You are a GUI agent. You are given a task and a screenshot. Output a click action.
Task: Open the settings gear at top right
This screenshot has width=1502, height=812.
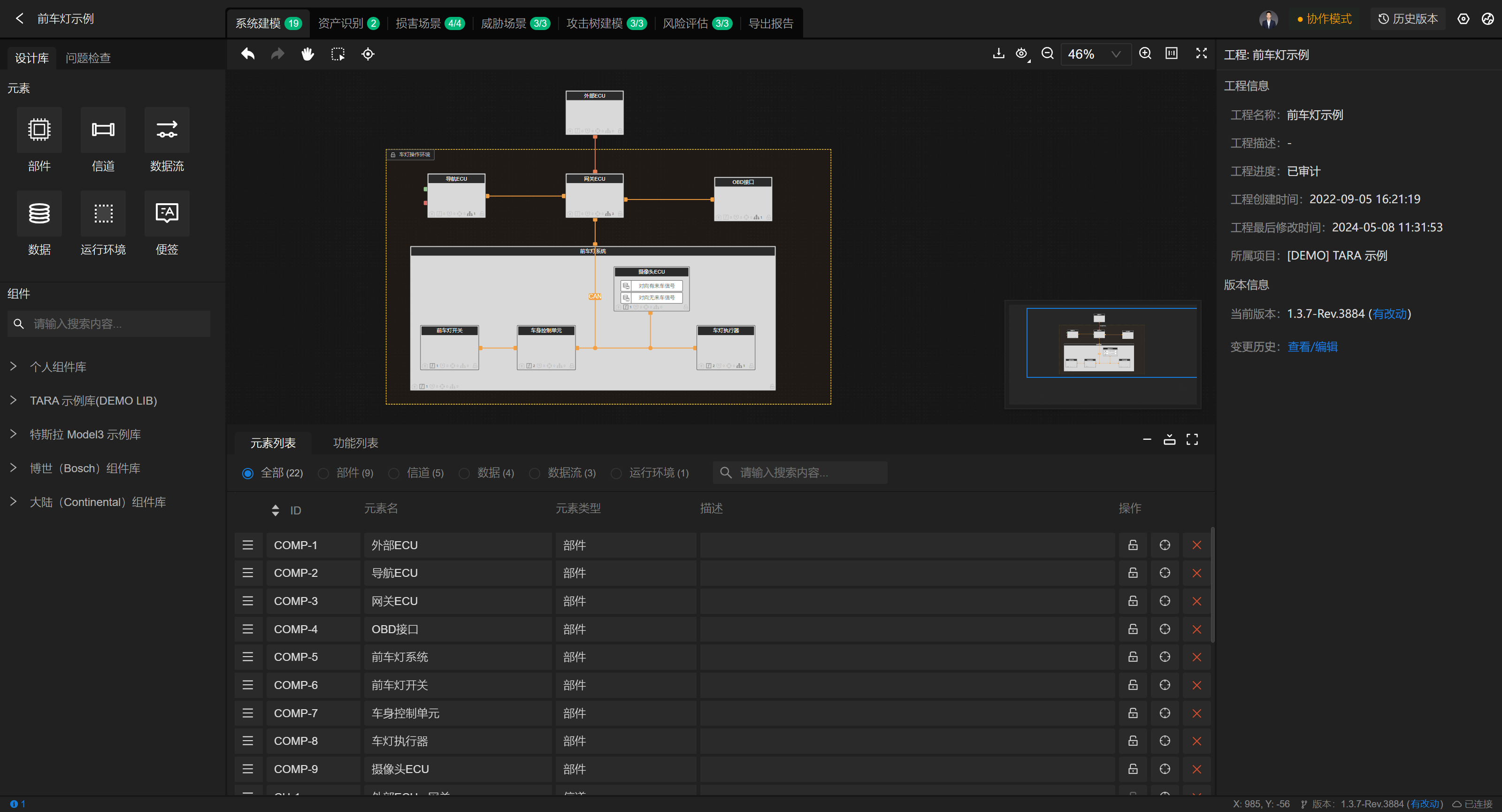(1464, 19)
